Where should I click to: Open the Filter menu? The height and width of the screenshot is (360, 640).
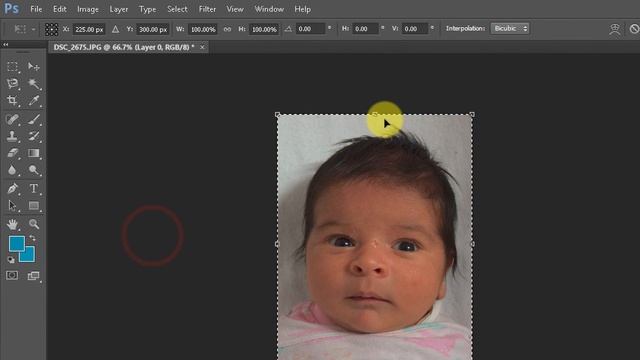click(x=207, y=9)
